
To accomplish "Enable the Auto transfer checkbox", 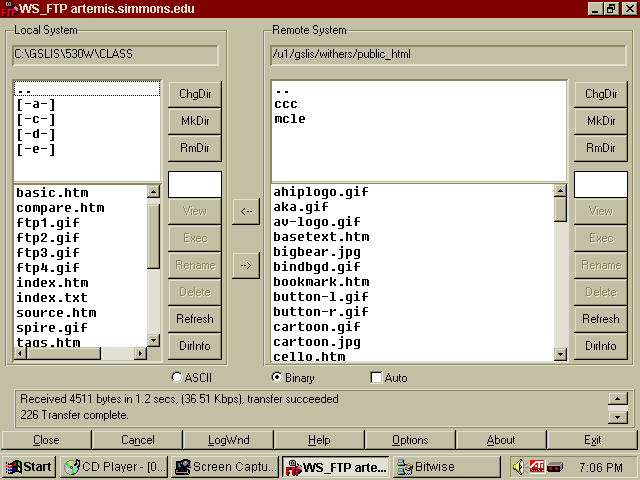I will tap(376, 378).
